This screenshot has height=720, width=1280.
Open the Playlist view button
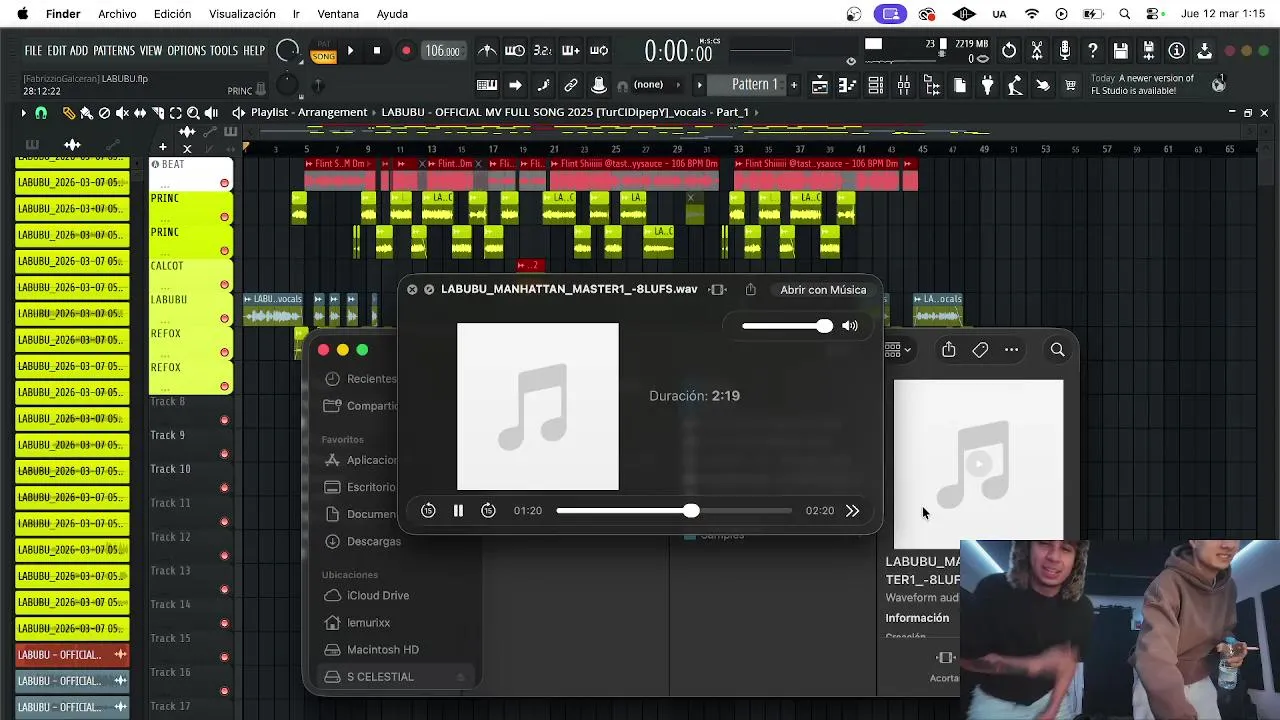(x=820, y=85)
